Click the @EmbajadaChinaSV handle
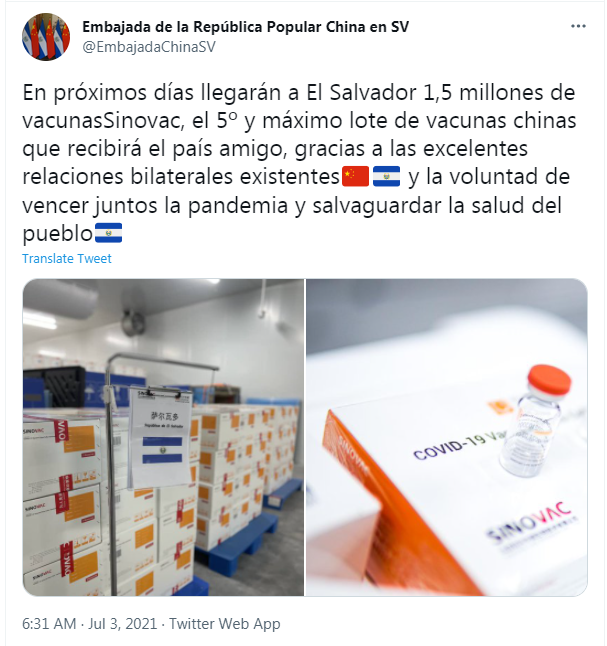The width and height of the screenshot is (607, 646). 149,47
